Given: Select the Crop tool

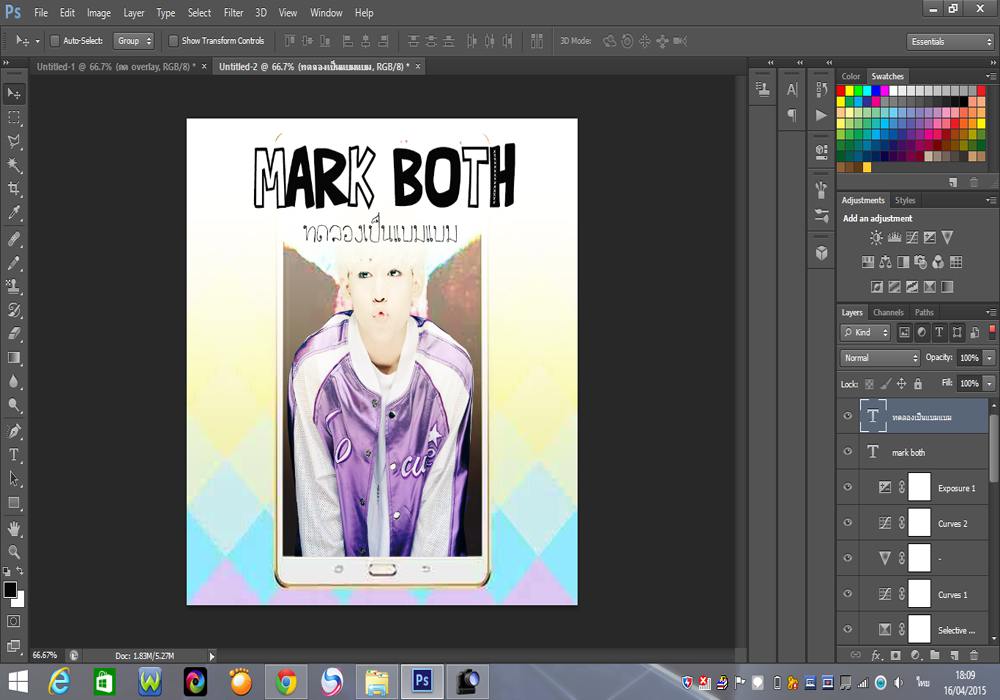Looking at the screenshot, I should click(x=14, y=189).
